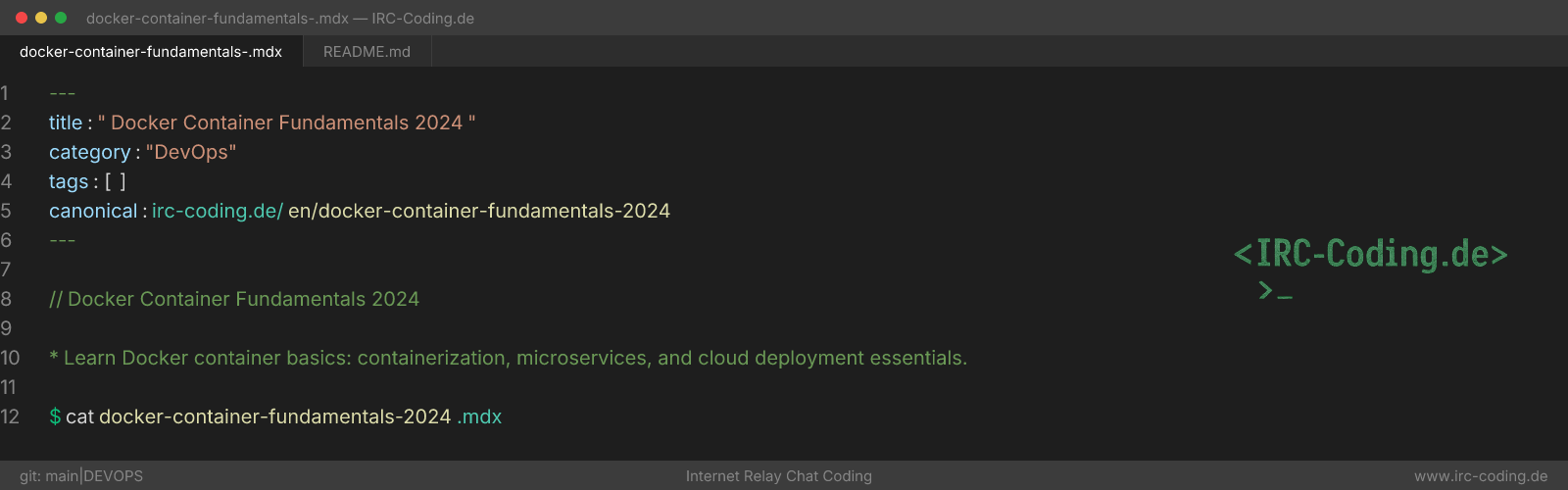The width and height of the screenshot is (1568, 490).
Task: Click the yellow minimize window button
Action: (x=41, y=18)
